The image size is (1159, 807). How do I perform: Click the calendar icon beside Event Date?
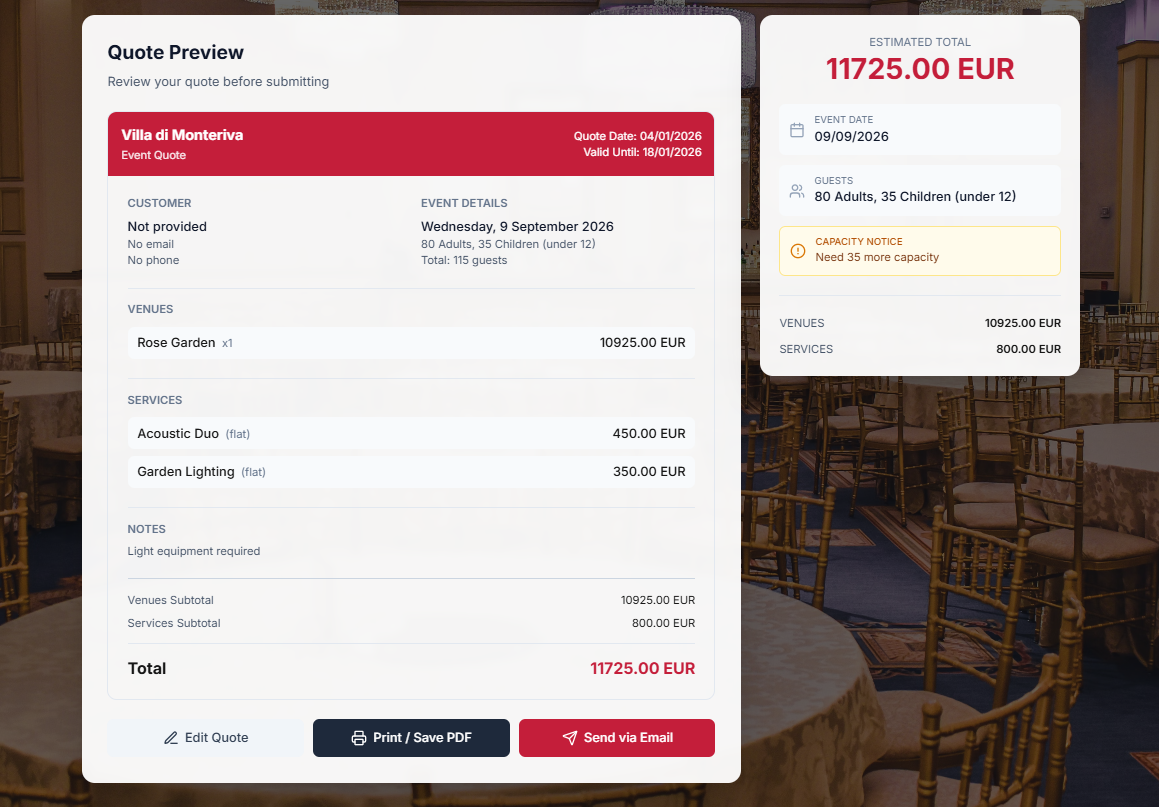point(797,130)
